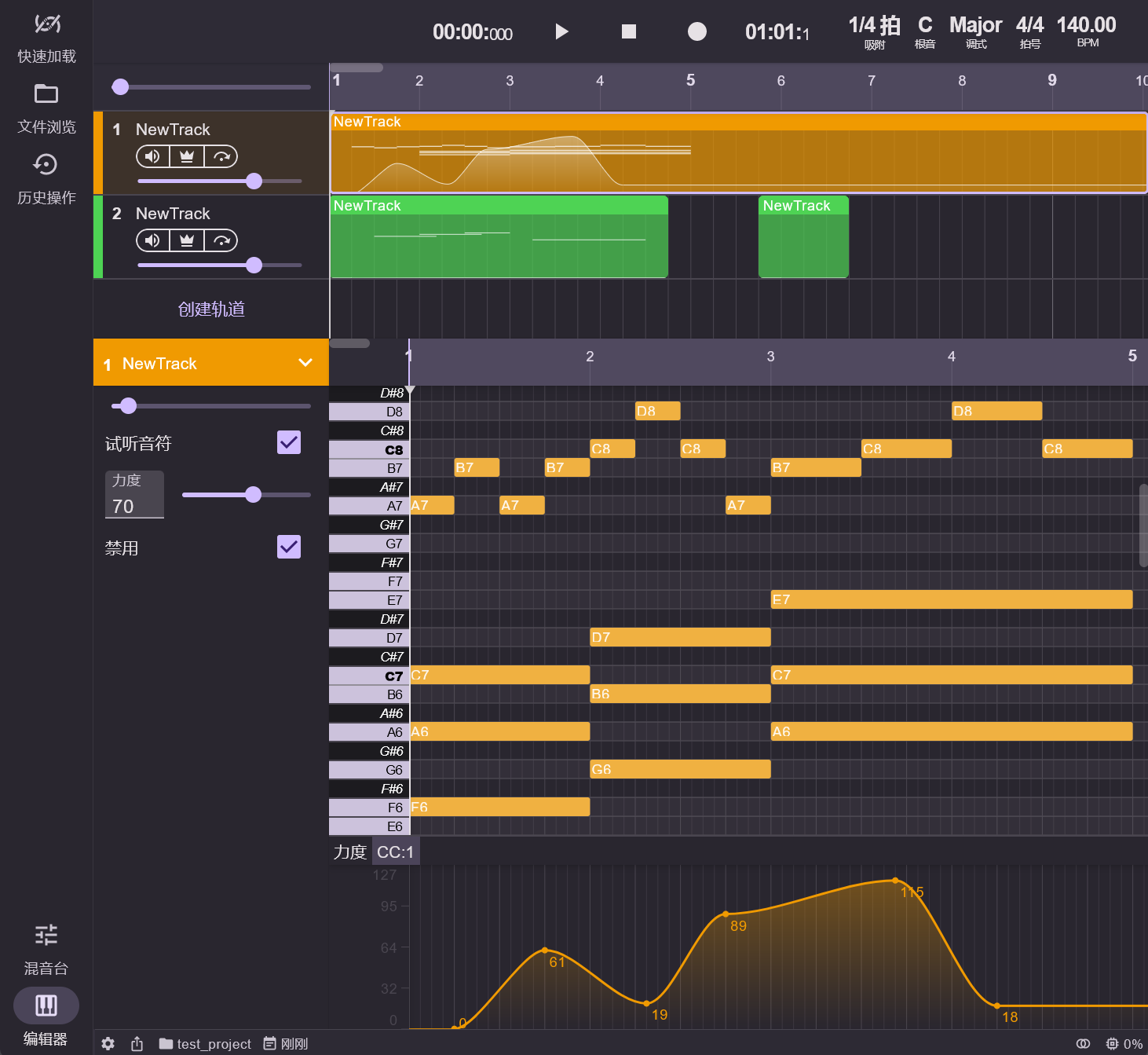The height and width of the screenshot is (1055, 1148).
Task: Select the orange NewTrack clip on track 1
Action: coord(738,152)
